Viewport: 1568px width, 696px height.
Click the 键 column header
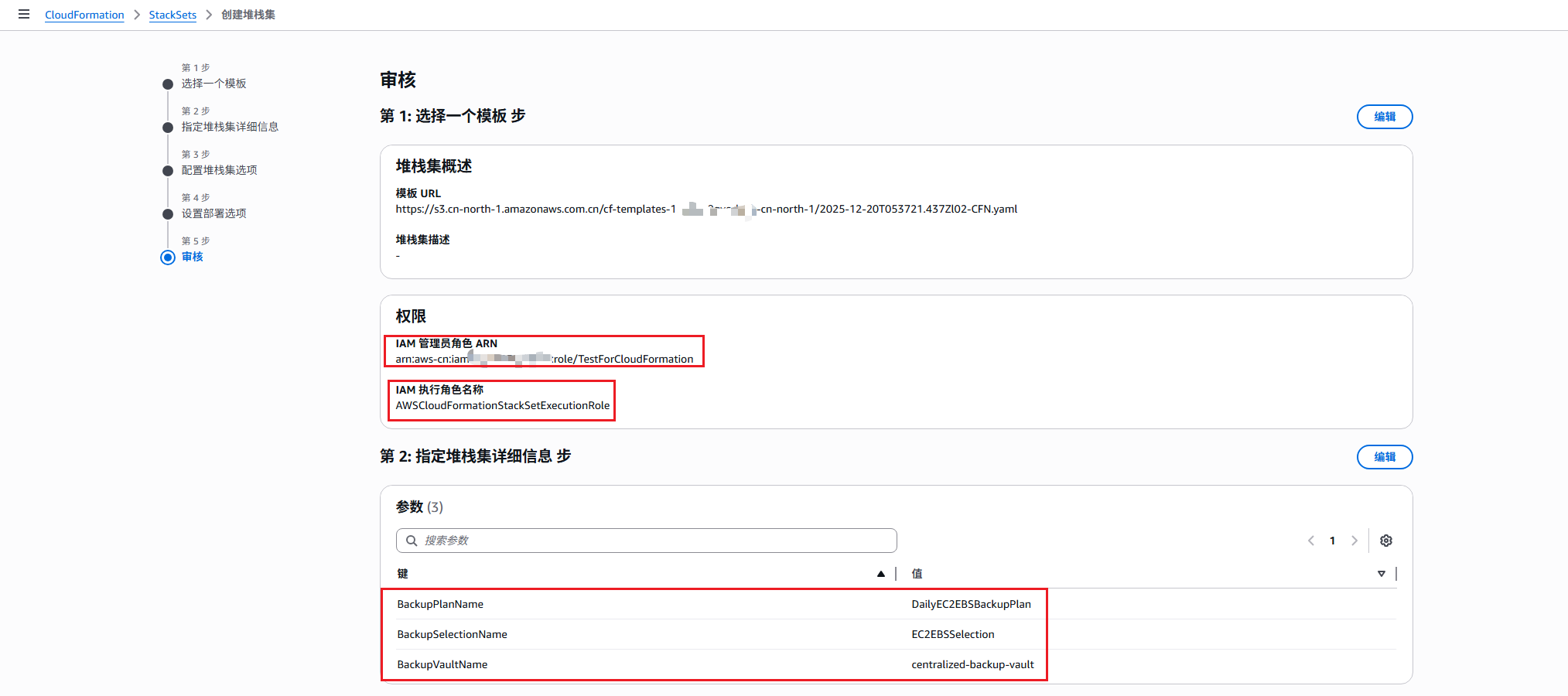pyautogui.click(x=403, y=574)
